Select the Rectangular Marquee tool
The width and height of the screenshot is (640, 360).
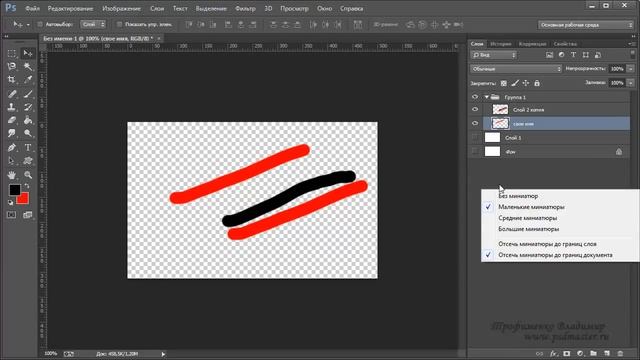[x=12, y=53]
